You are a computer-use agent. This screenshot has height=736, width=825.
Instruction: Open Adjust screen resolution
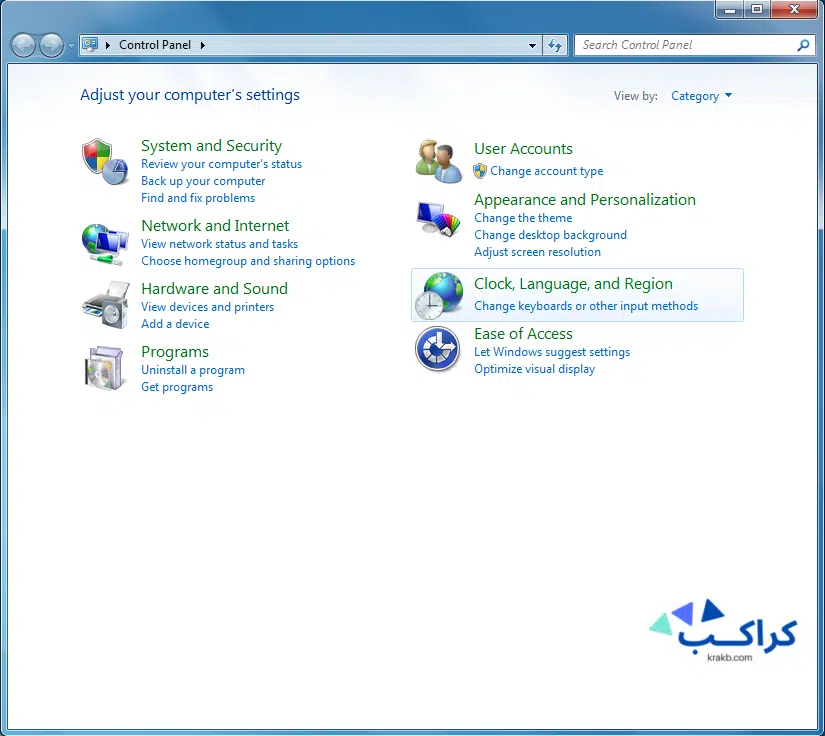point(537,252)
